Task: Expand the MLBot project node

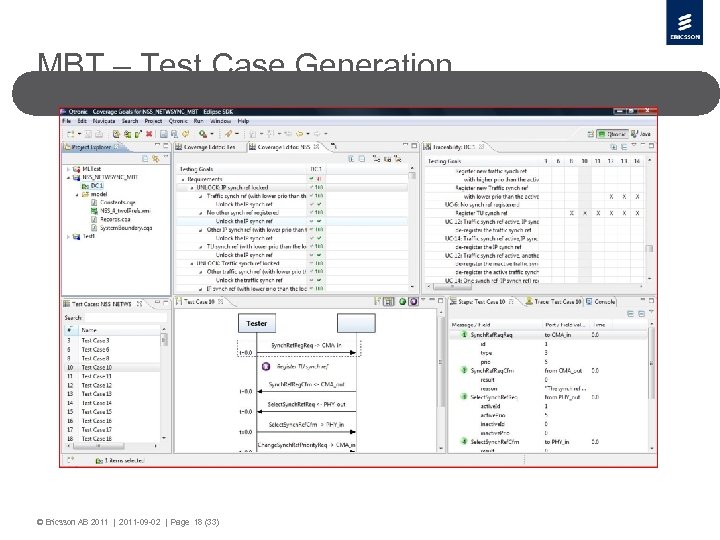Action: click(x=68, y=169)
